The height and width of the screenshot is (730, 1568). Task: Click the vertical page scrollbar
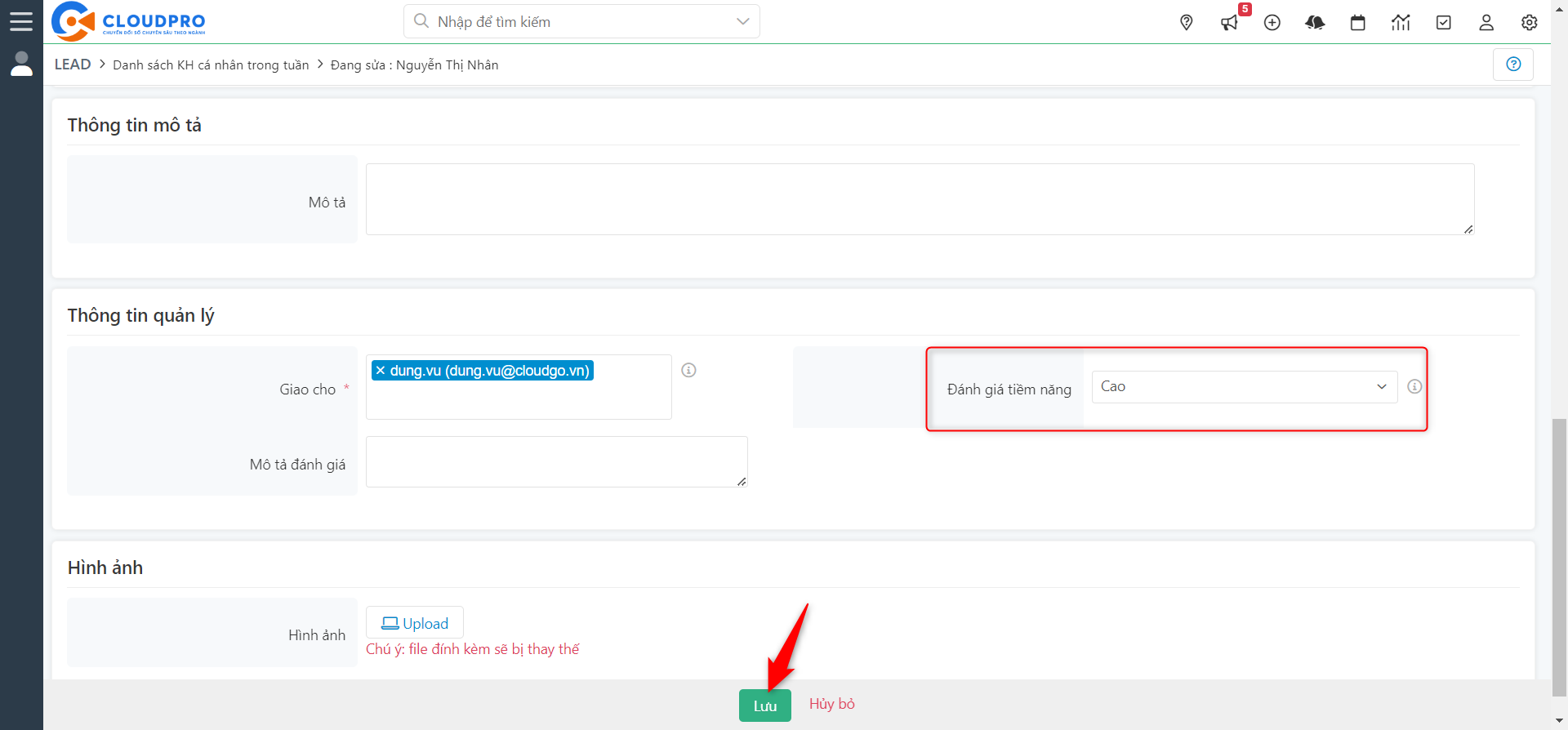click(x=1560, y=556)
